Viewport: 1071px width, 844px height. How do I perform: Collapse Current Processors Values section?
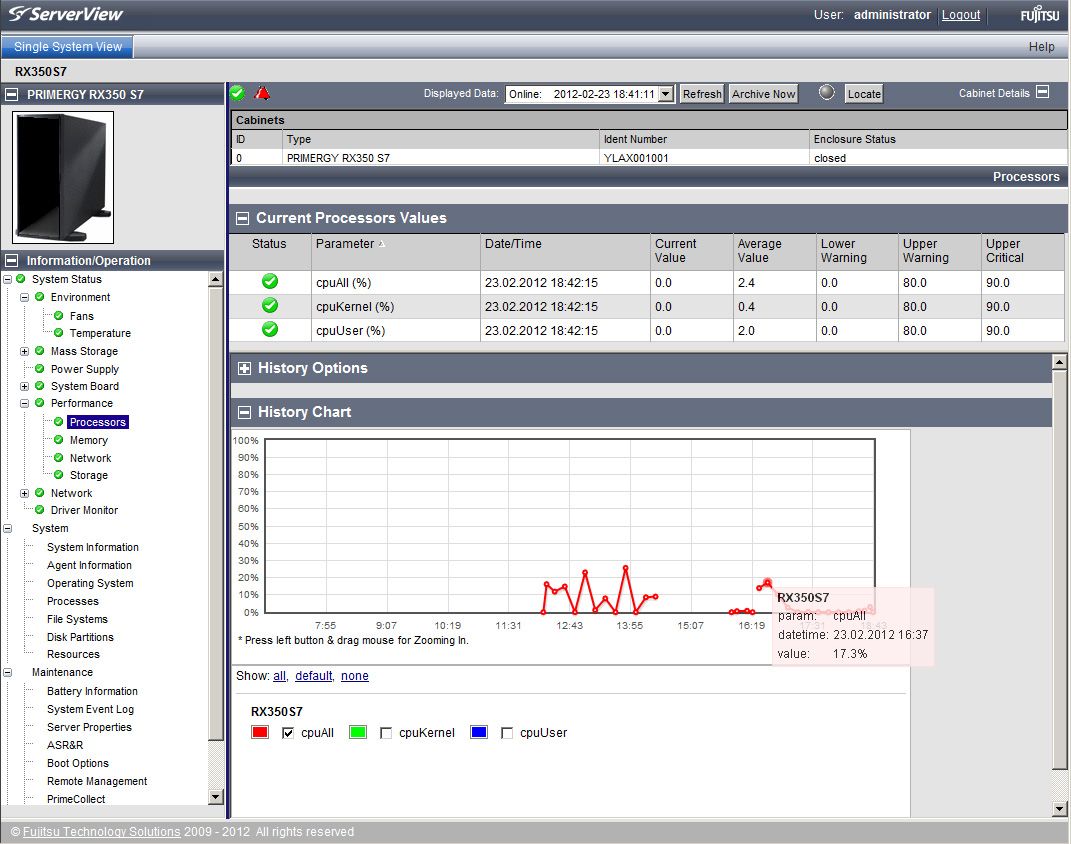click(x=242, y=219)
